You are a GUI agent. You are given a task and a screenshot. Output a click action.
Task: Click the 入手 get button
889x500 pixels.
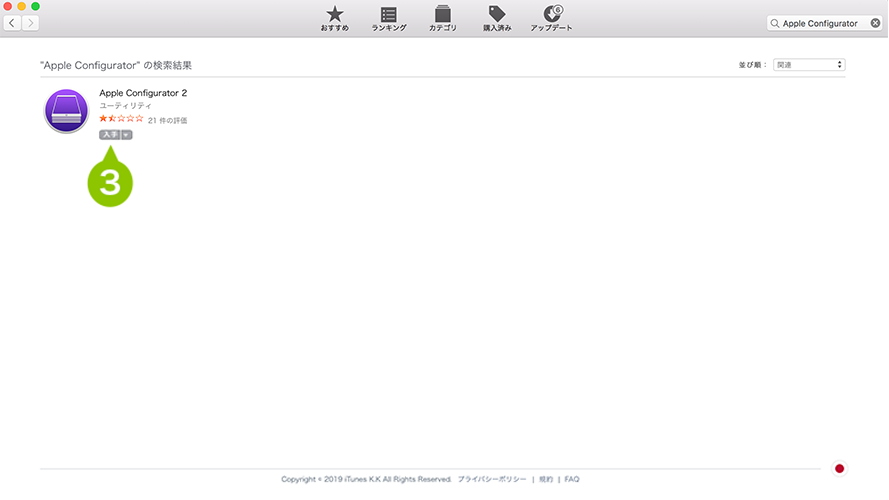pyautogui.click(x=109, y=135)
